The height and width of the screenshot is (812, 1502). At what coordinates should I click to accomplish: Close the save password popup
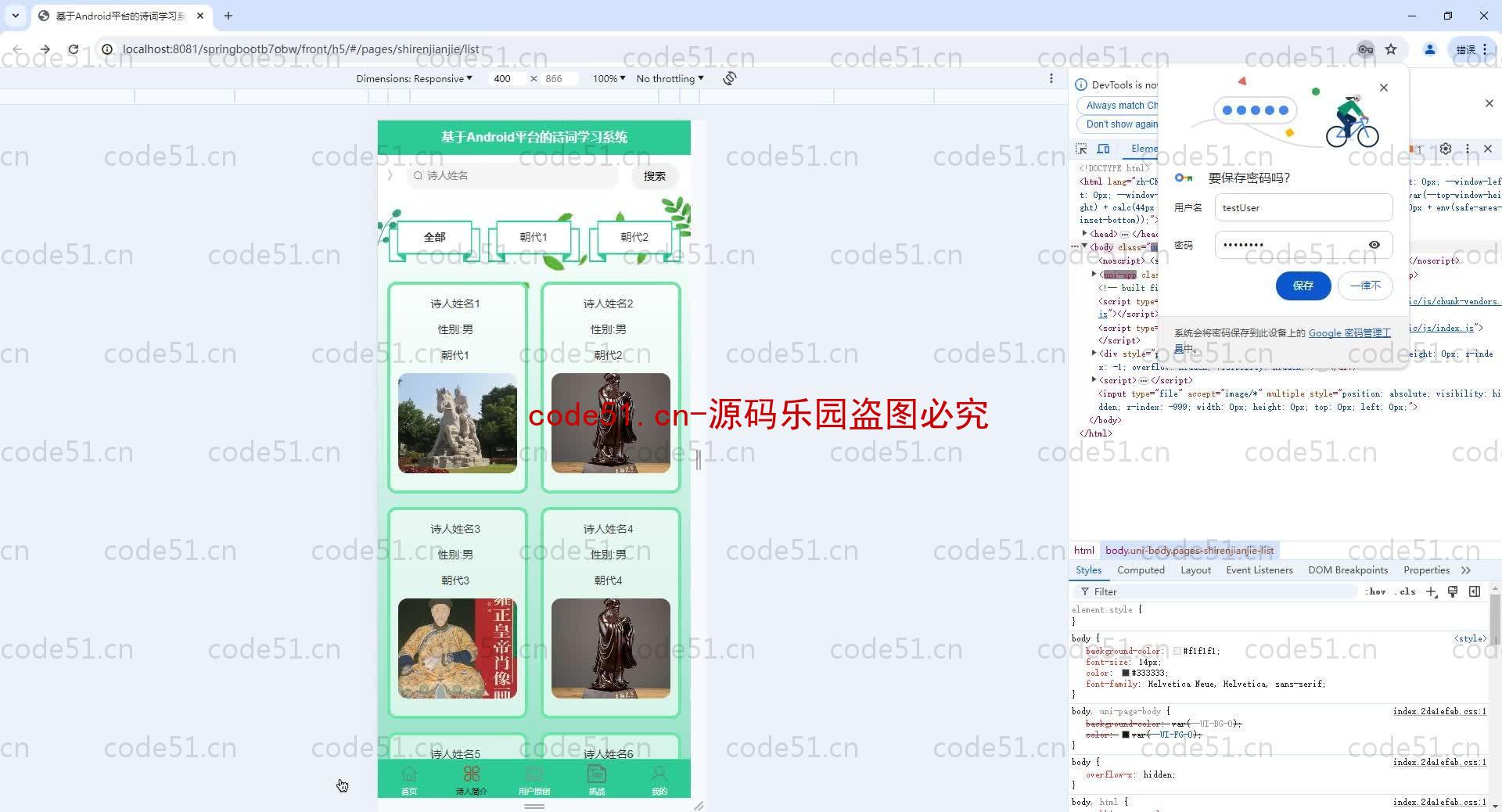coord(1384,88)
